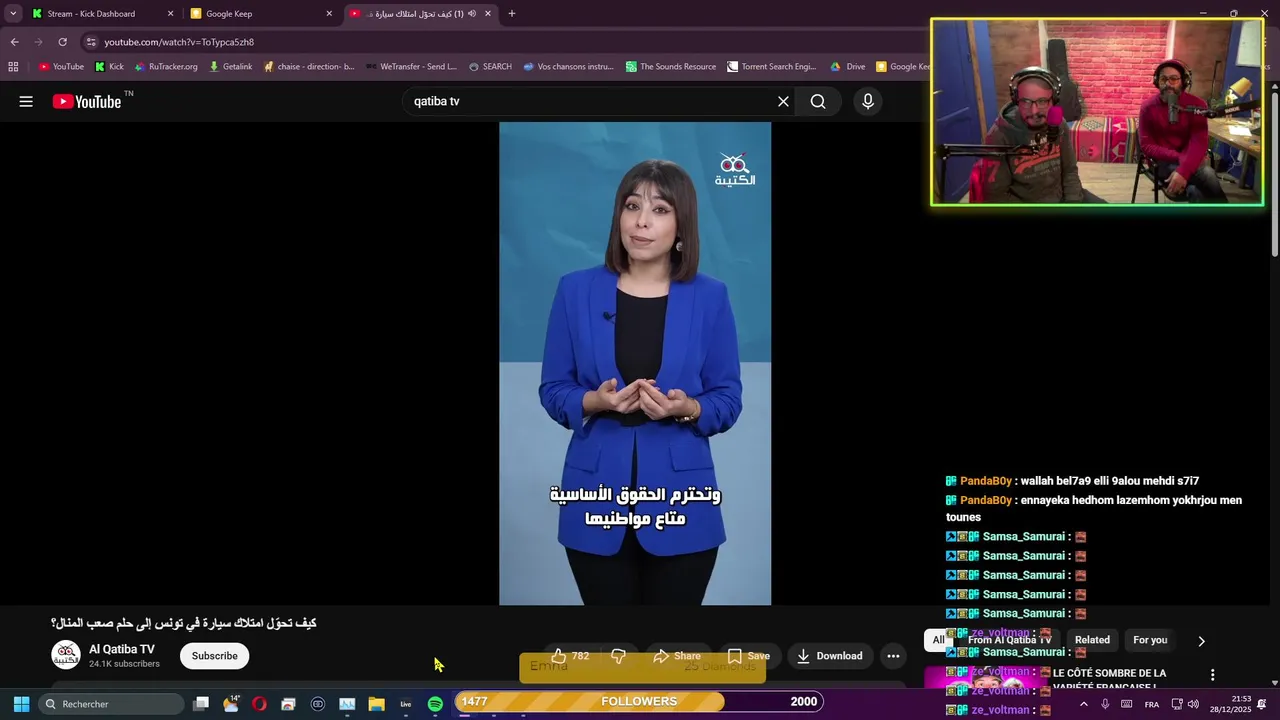Open the Opera browser taskbar icon
This screenshot has height=720, width=1280.
click(259, 704)
